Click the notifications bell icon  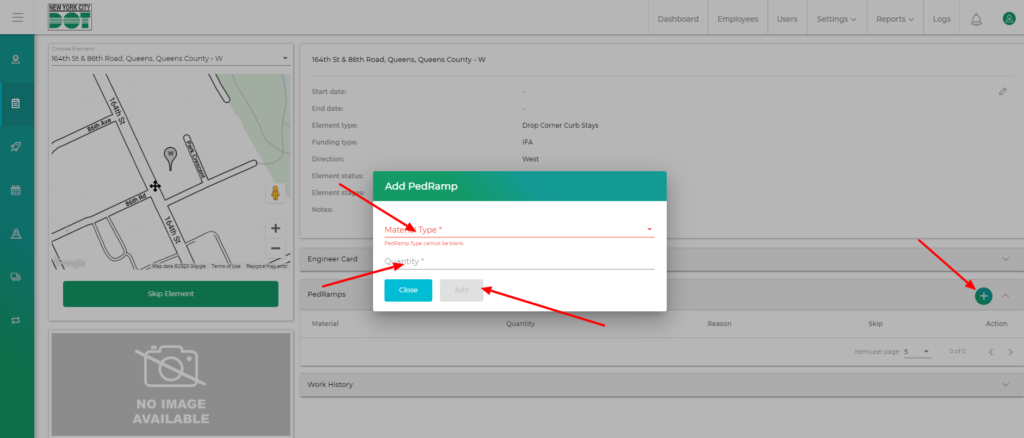coord(976,19)
